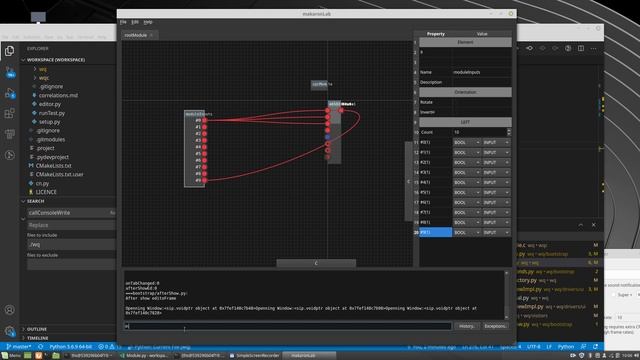640x360 pixels.
Task: Open CMakeLists.txt in the Explorer
Action: [53, 166]
